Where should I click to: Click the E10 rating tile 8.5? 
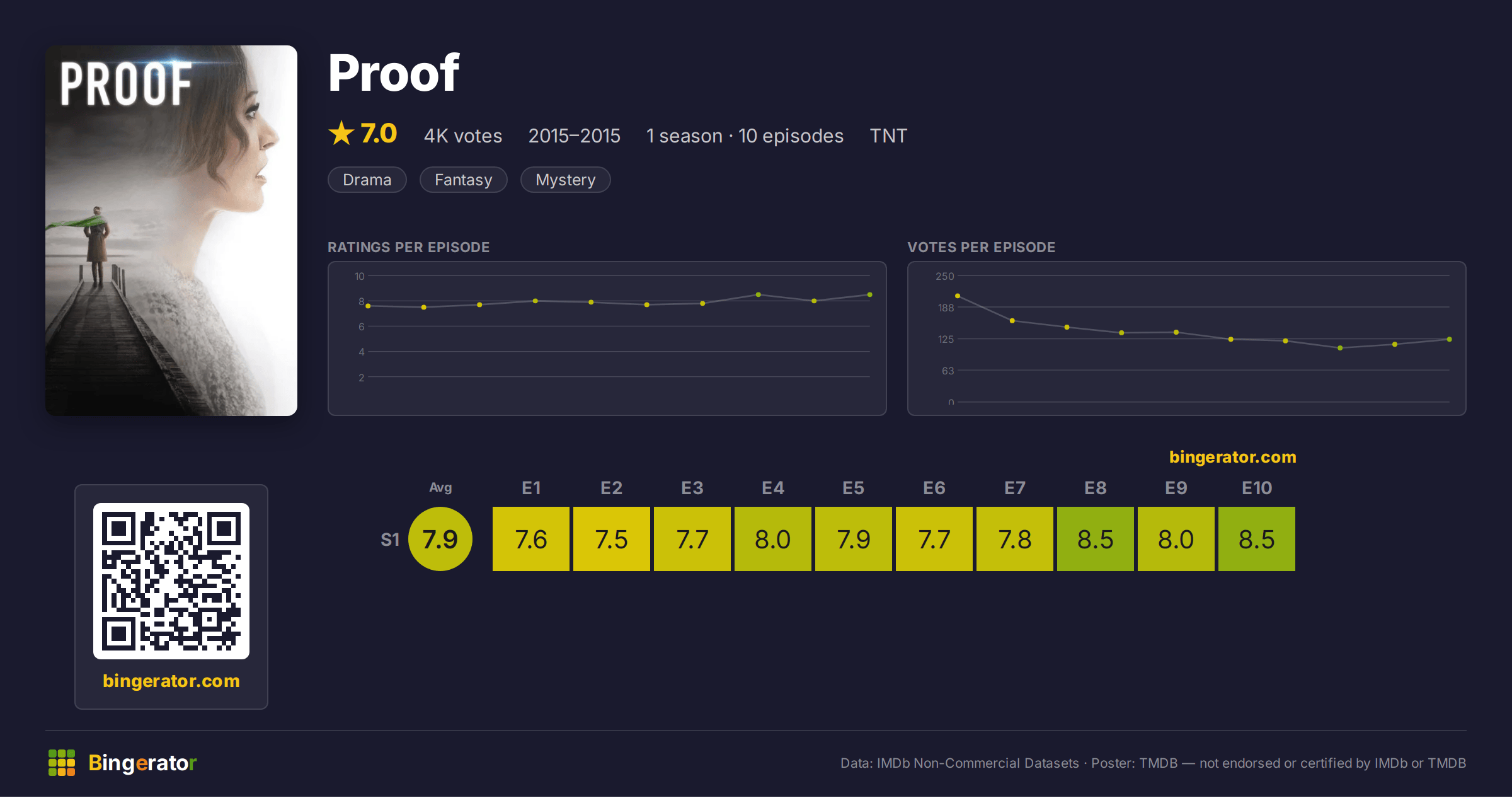click(1257, 539)
